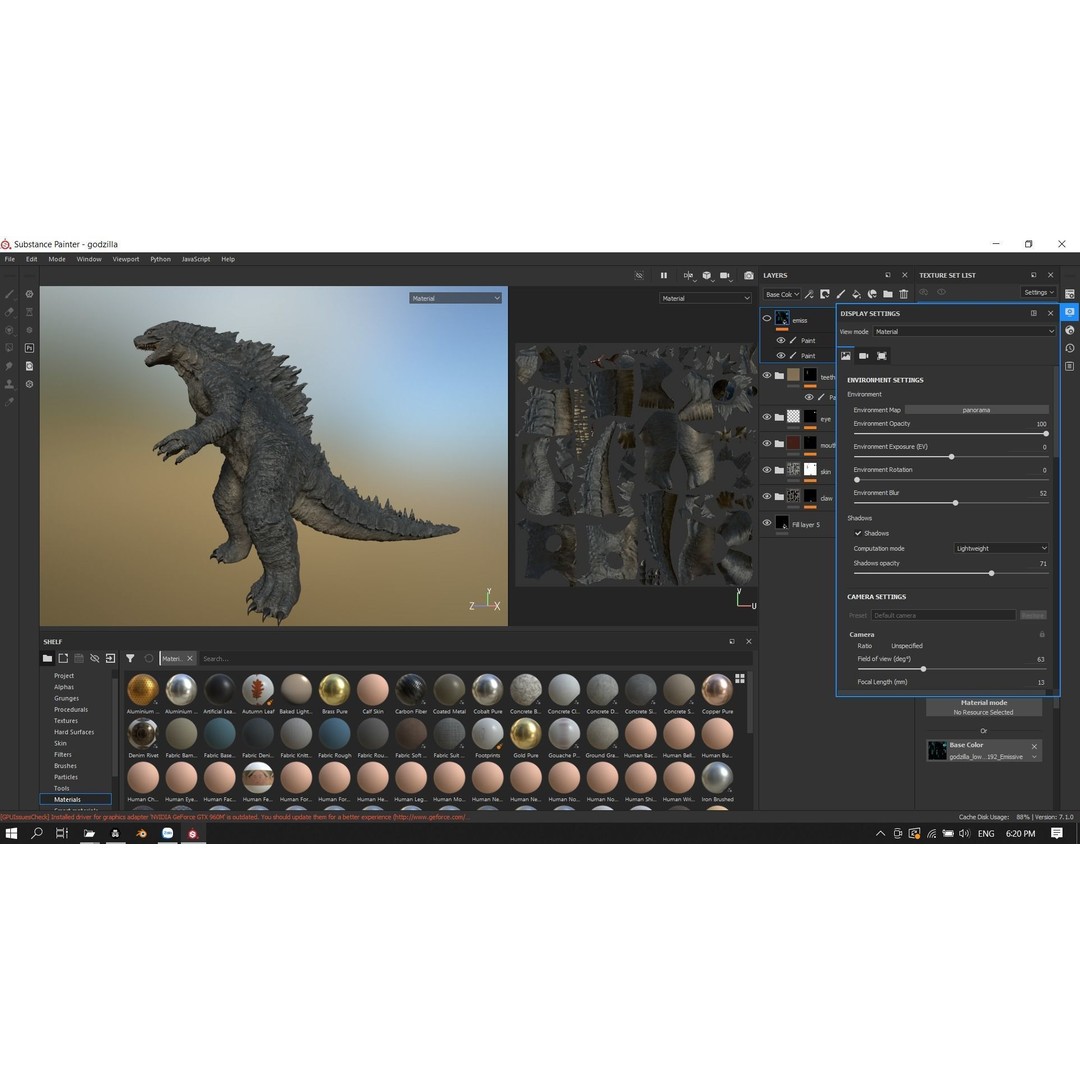Screen dimensions: 1080x1080
Task: Hide the mouth folder layer
Action: coord(767,444)
